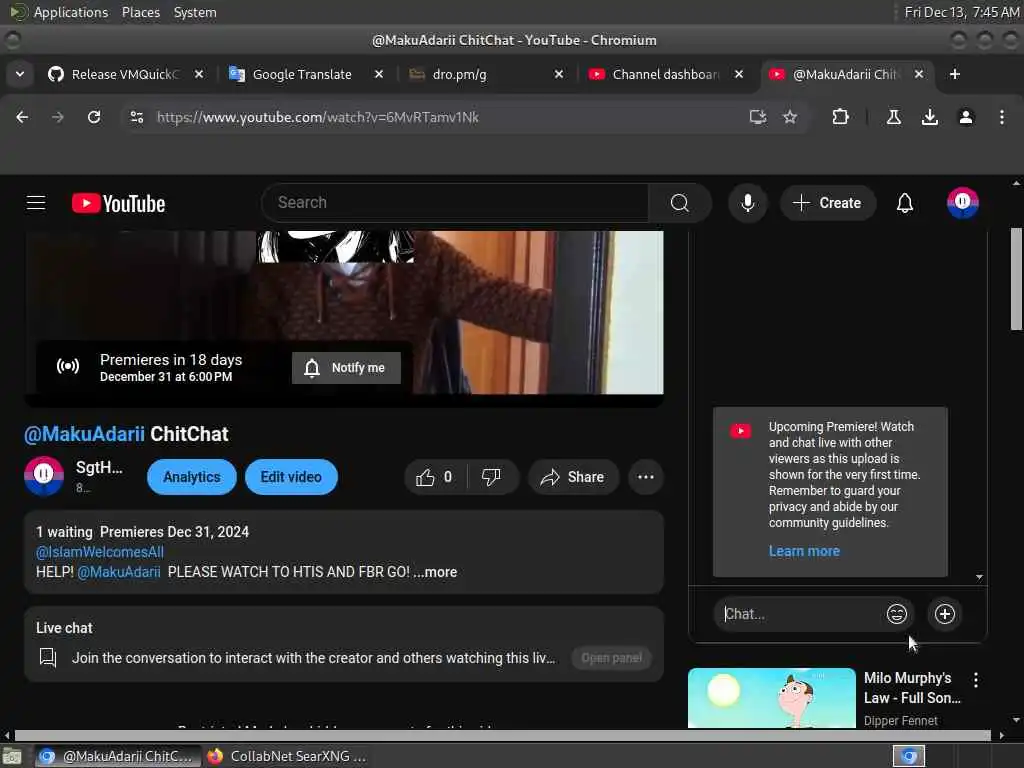Open browser downloads
The height and width of the screenshot is (768, 1024).
click(x=930, y=117)
